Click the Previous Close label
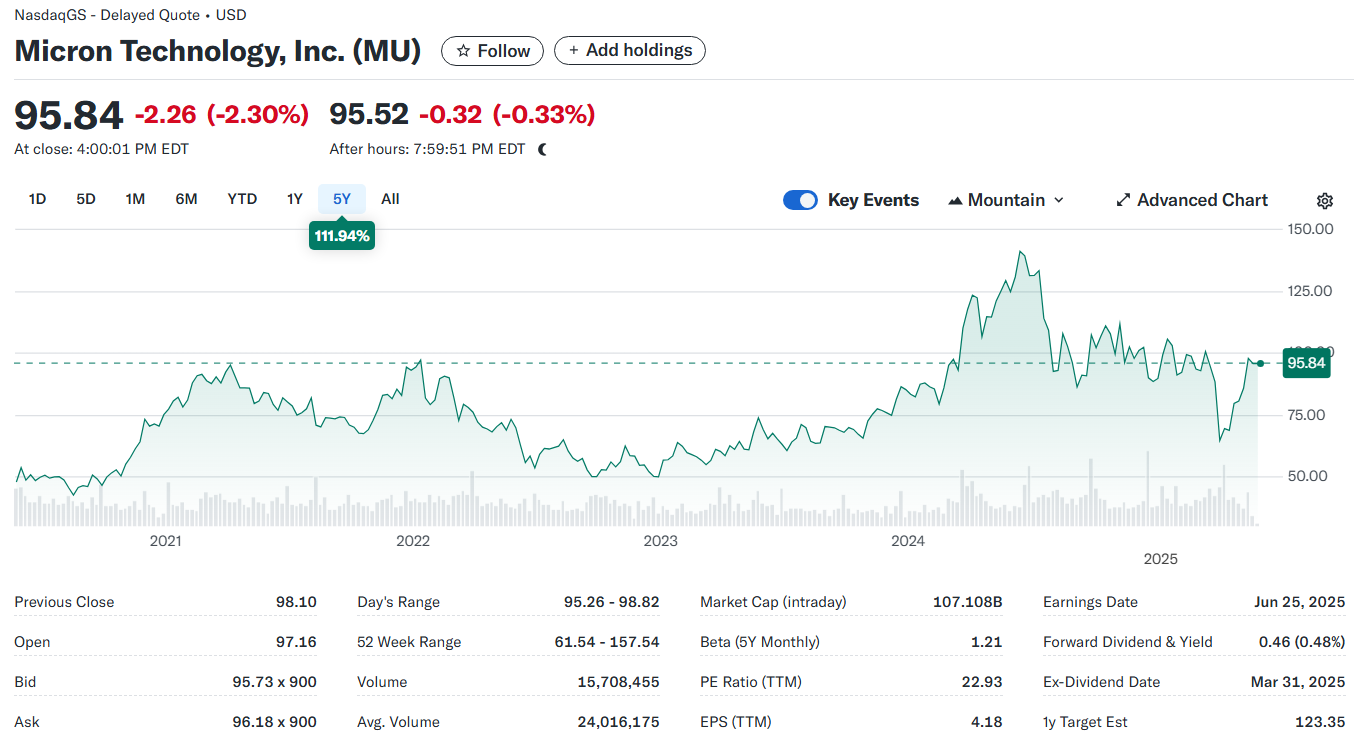 64,602
